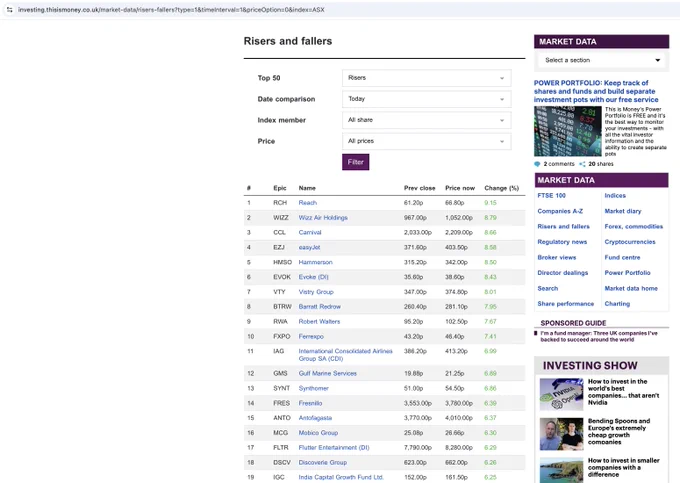This screenshot has width=680, height=483.
Task: Open the Vistry Group link
Action: pos(316,292)
